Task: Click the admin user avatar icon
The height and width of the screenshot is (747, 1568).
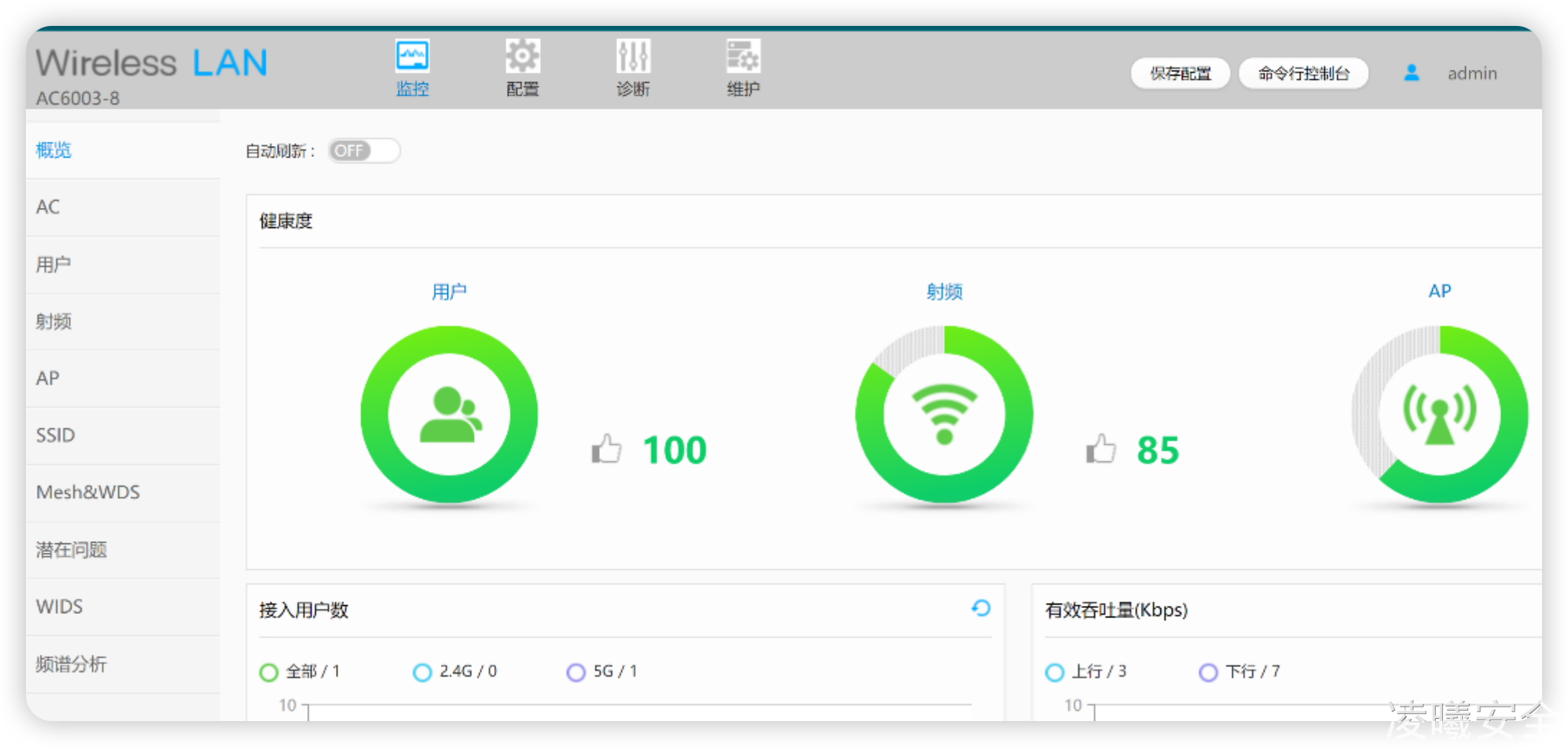Action: 1411,73
